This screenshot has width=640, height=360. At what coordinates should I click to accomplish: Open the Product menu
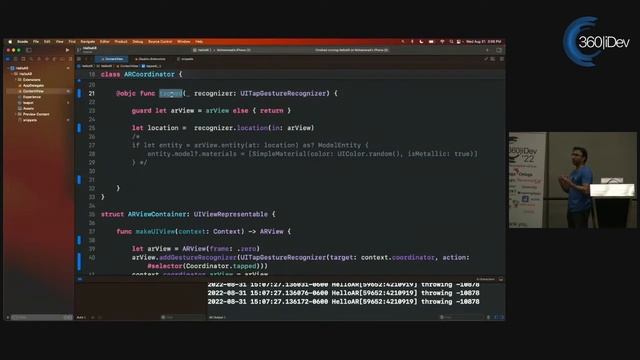point(121,42)
